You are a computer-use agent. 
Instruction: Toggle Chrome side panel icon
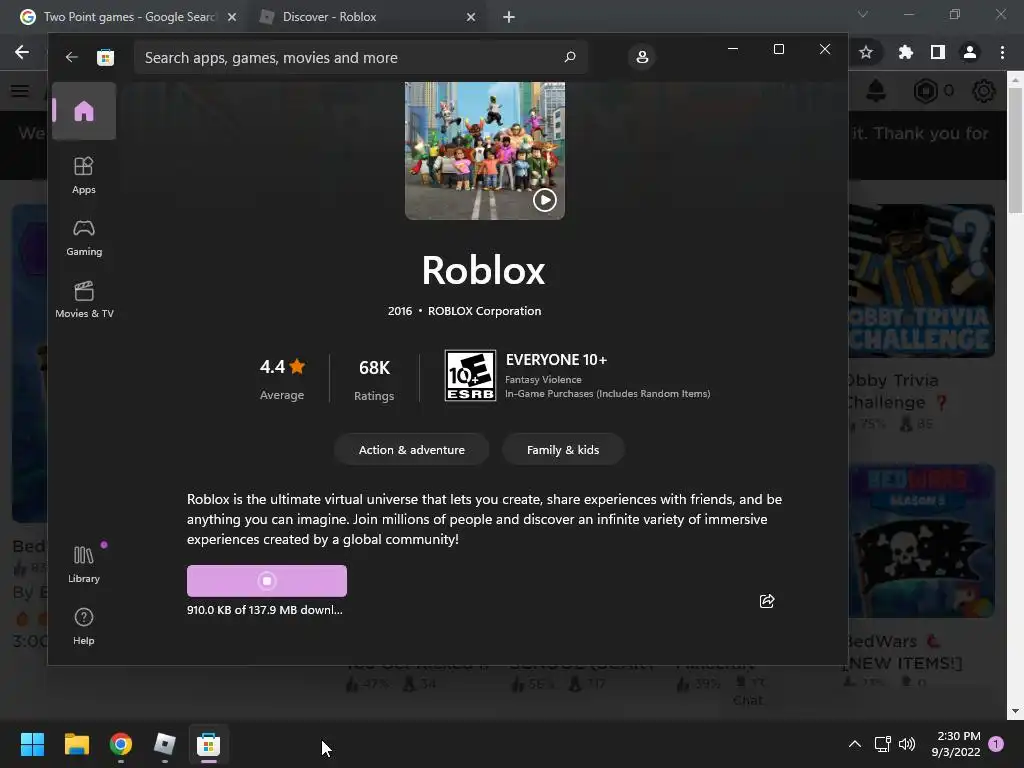(x=938, y=52)
